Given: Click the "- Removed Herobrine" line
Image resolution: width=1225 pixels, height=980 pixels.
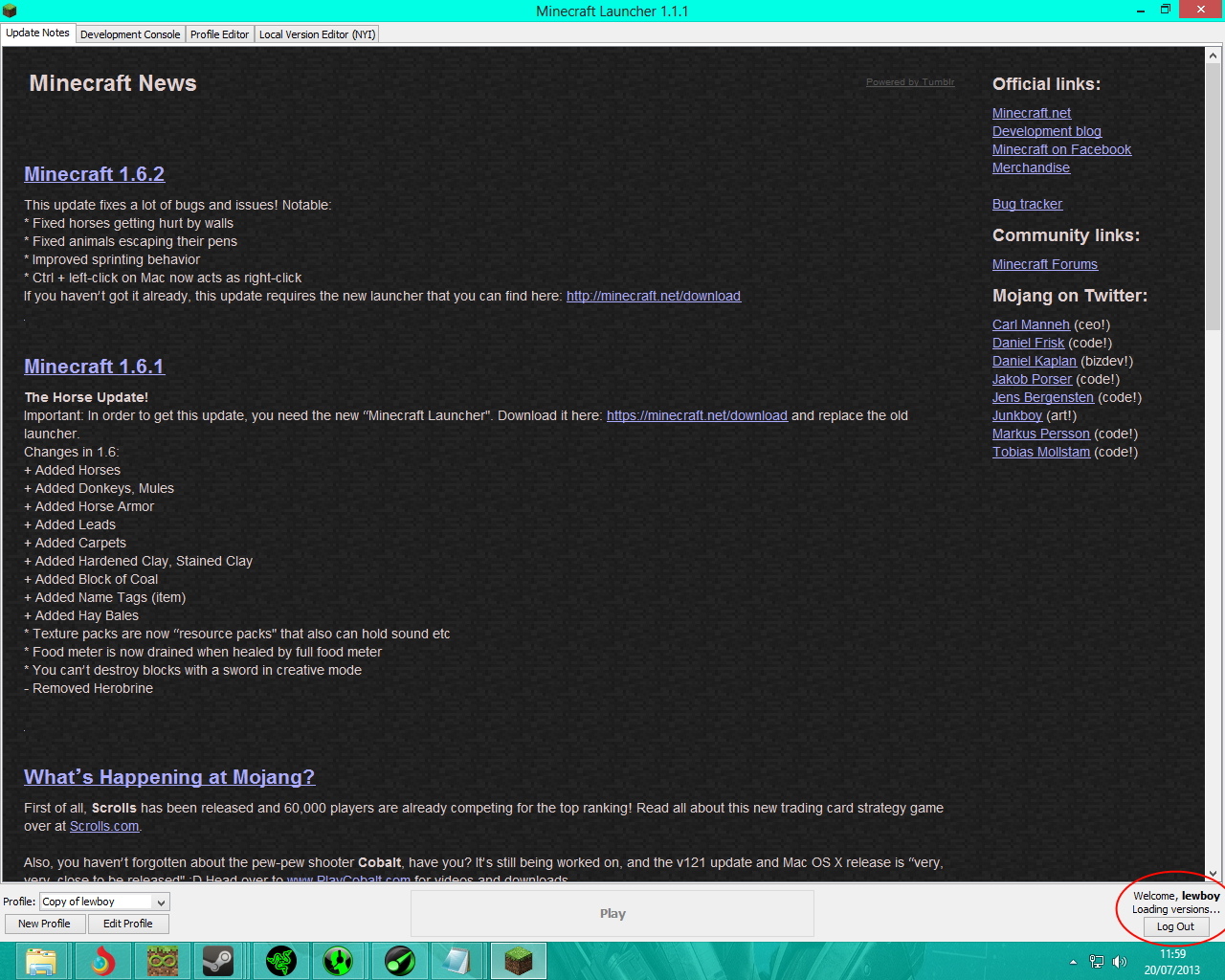Looking at the screenshot, I should point(88,688).
